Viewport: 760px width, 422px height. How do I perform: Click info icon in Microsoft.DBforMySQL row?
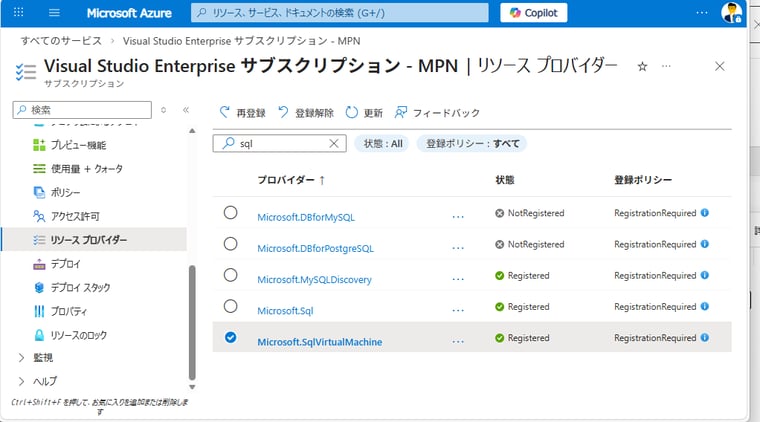[x=705, y=213]
